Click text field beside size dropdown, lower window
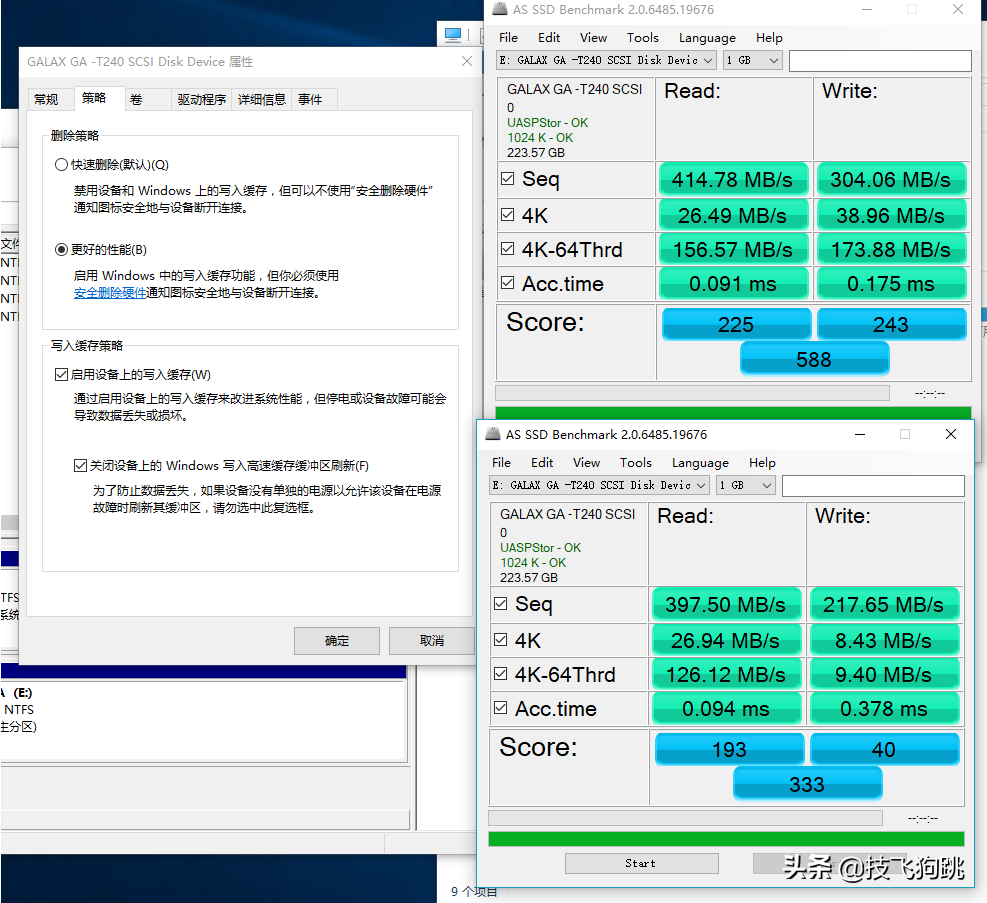Image resolution: width=987 pixels, height=903 pixels. (873, 485)
